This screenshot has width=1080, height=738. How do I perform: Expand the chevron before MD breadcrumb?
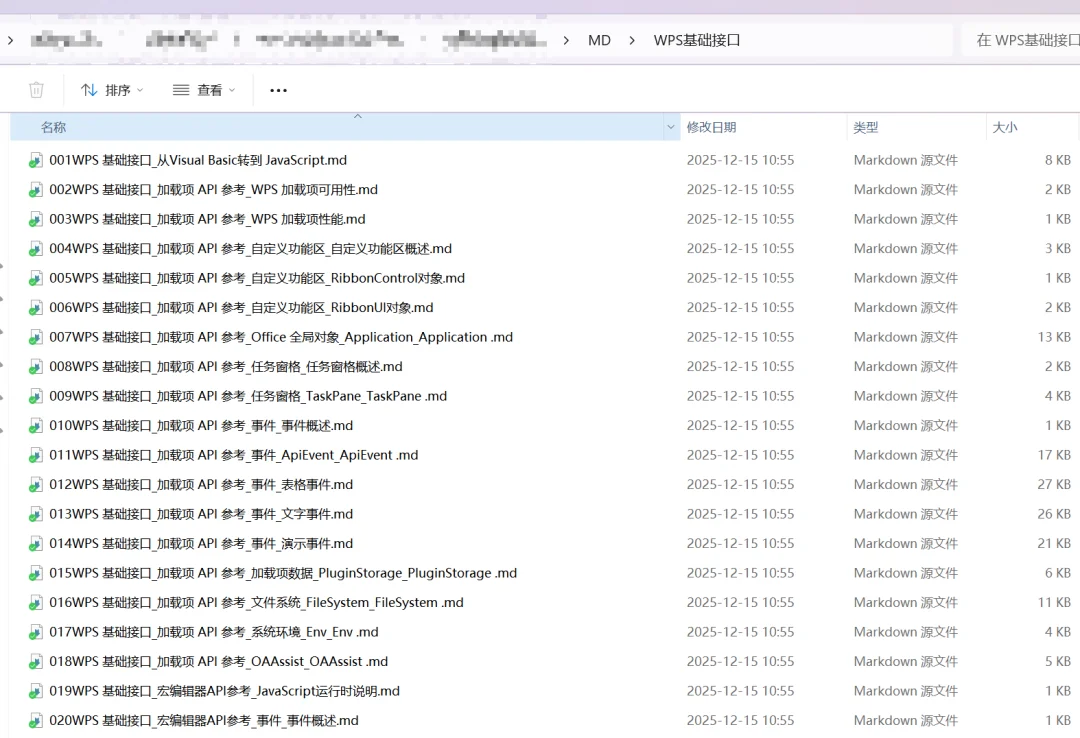coord(566,41)
